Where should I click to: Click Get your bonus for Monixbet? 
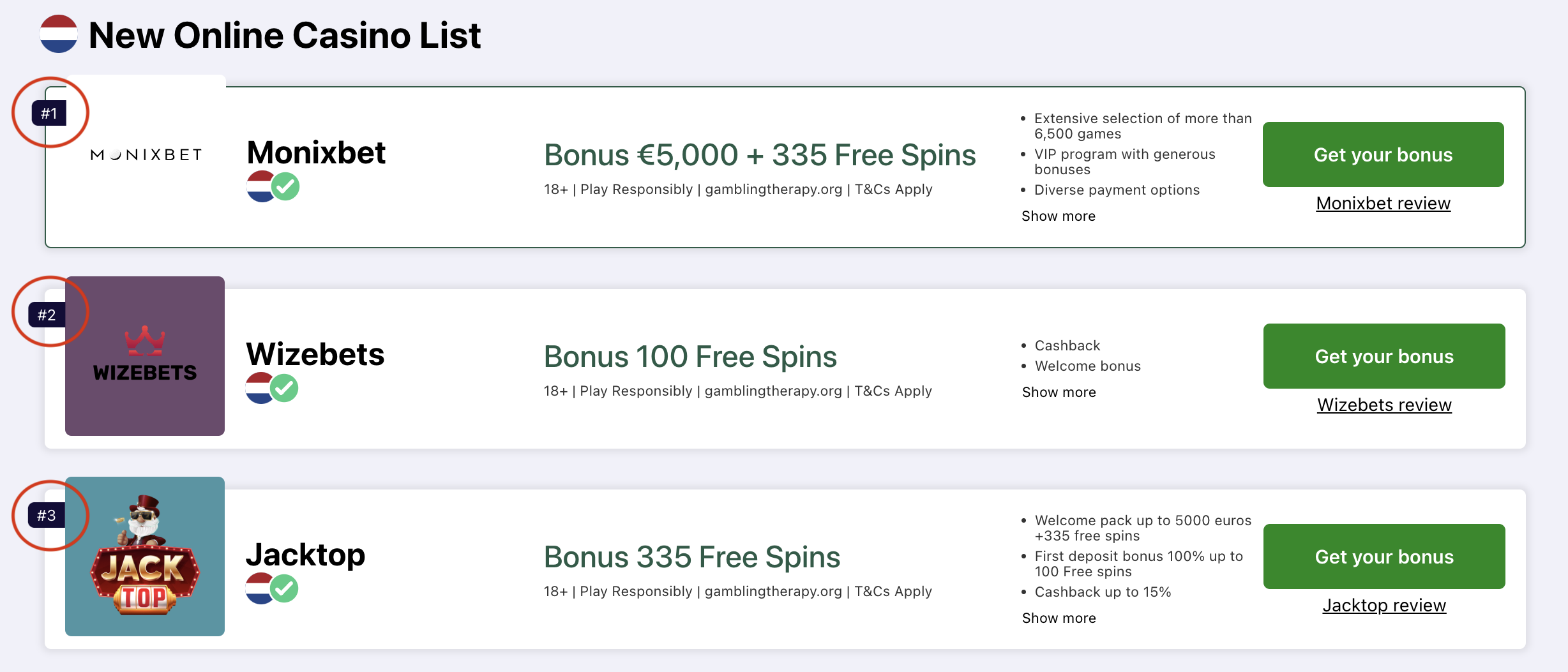pos(1383,154)
